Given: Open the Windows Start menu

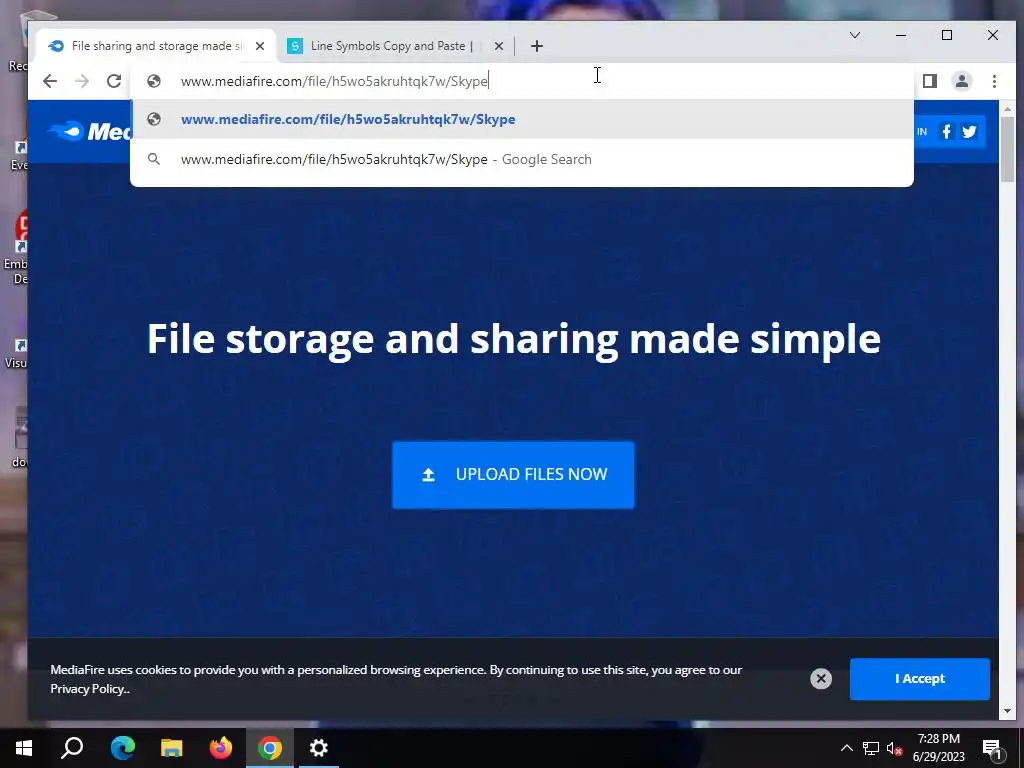Looking at the screenshot, I should (x=24, y=748).
